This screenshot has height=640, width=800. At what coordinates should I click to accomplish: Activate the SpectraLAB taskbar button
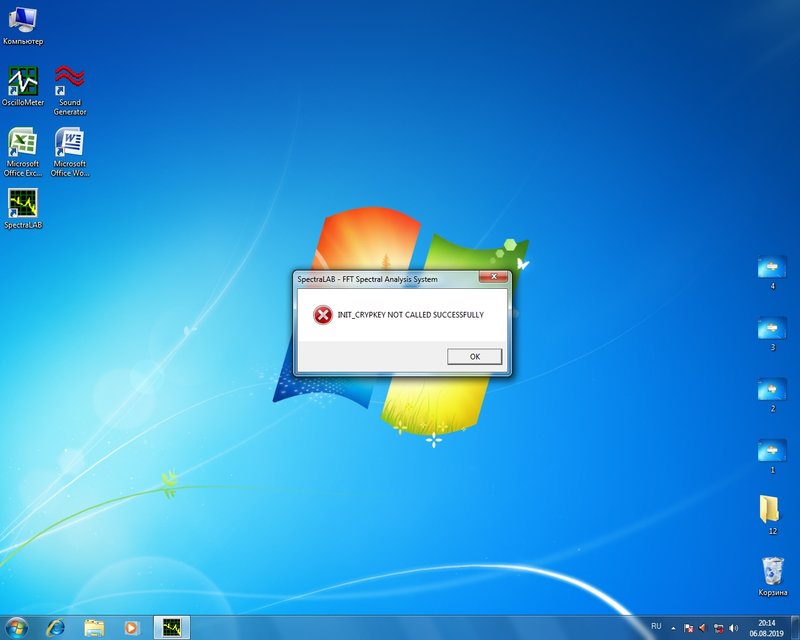coord(172,627)
